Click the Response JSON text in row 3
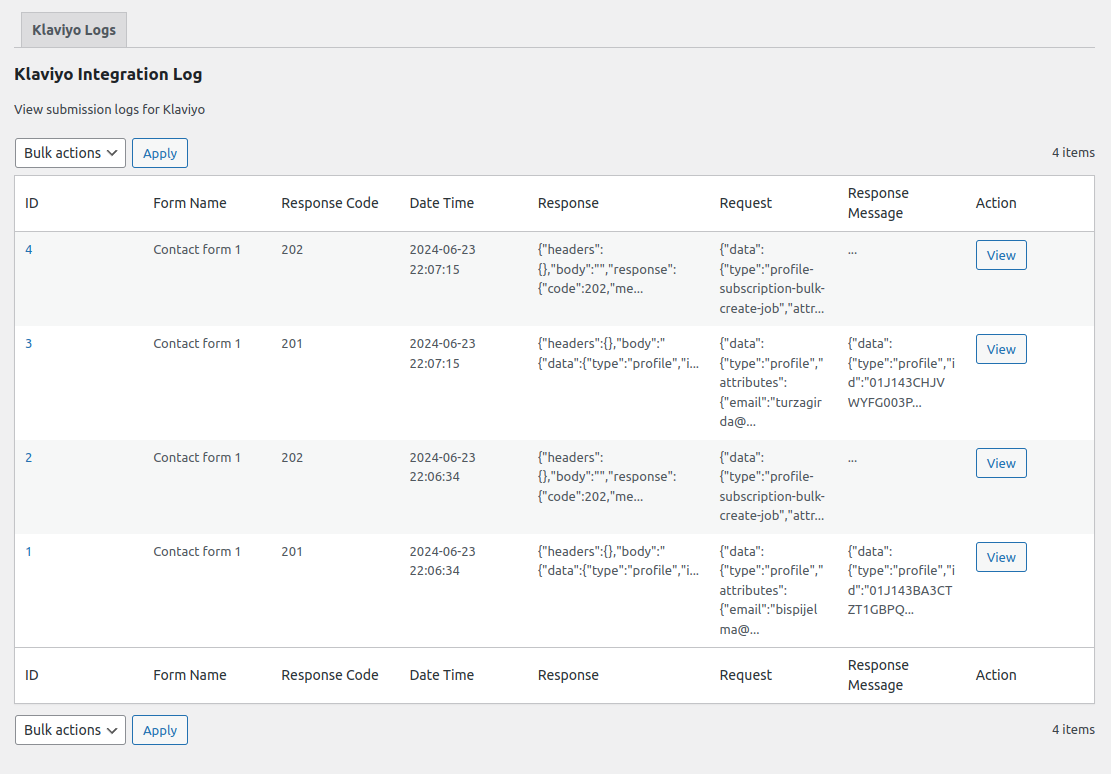The width and height of the screenshot is (1111, 774). click(x=618, y=354)
